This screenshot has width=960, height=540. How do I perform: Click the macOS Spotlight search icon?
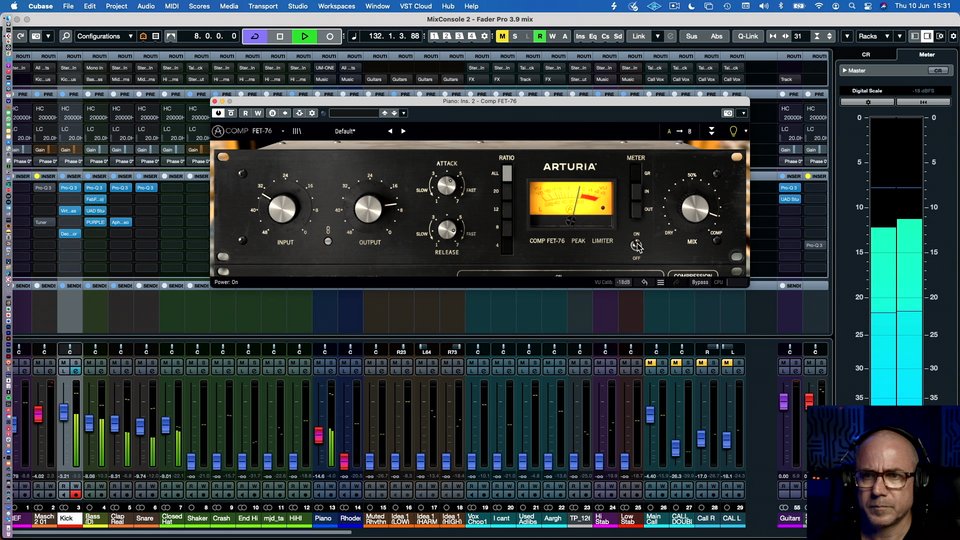[x=852, y=6]
